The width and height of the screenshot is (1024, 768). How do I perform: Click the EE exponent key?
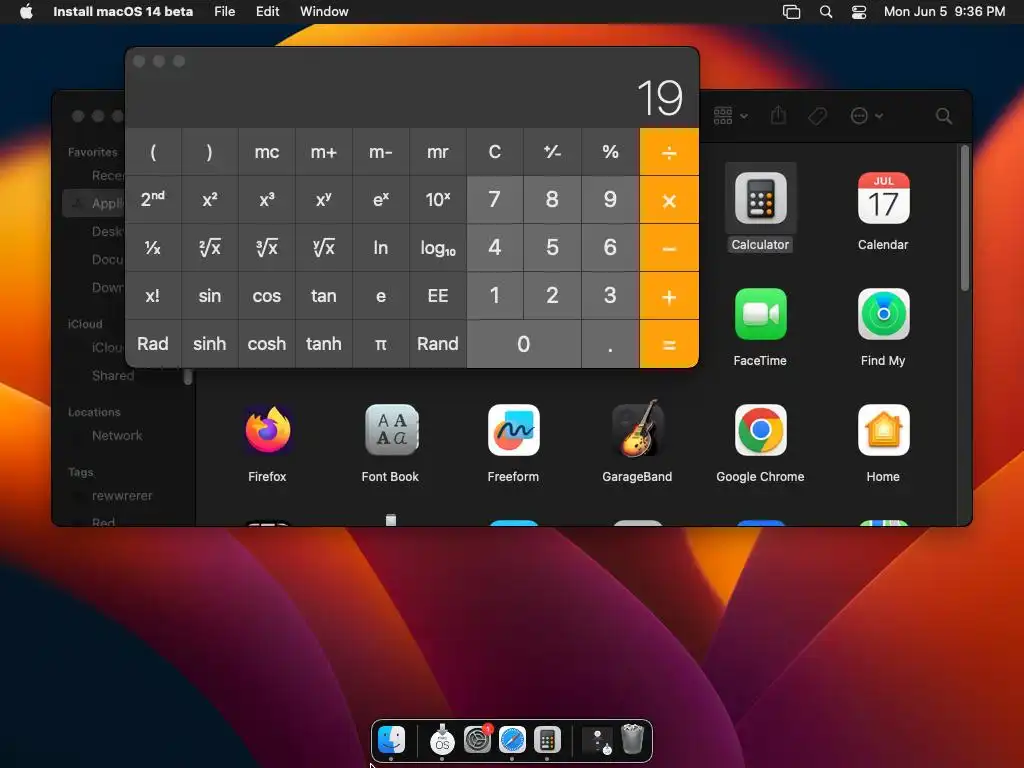438,296
